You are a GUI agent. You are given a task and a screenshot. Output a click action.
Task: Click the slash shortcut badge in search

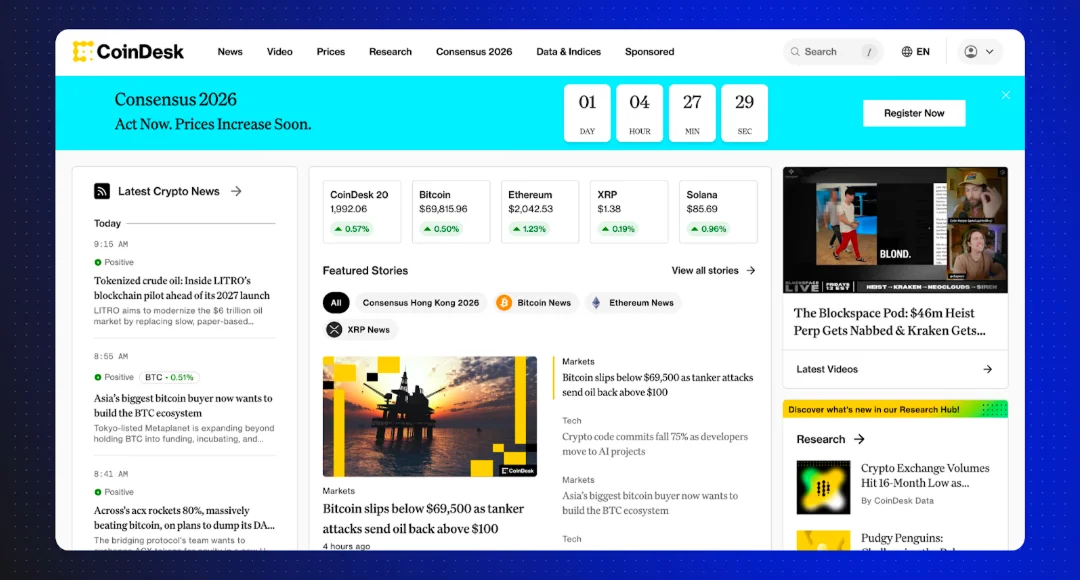(869, 52)
